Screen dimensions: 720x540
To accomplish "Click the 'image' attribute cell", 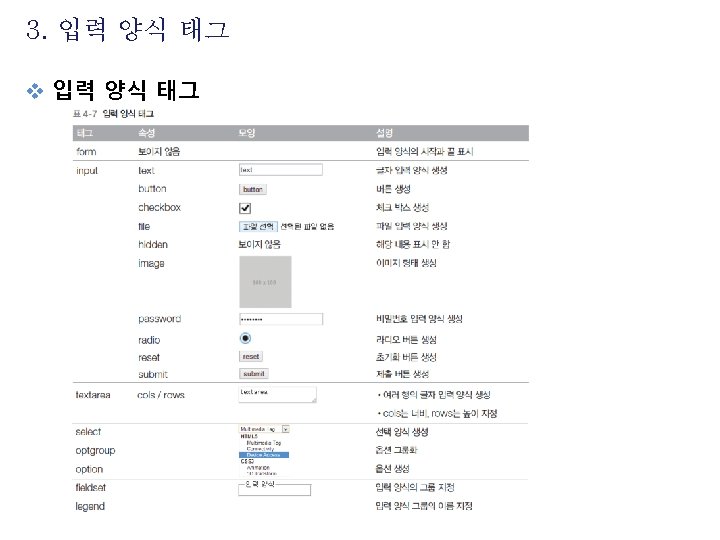I will 151,264.
